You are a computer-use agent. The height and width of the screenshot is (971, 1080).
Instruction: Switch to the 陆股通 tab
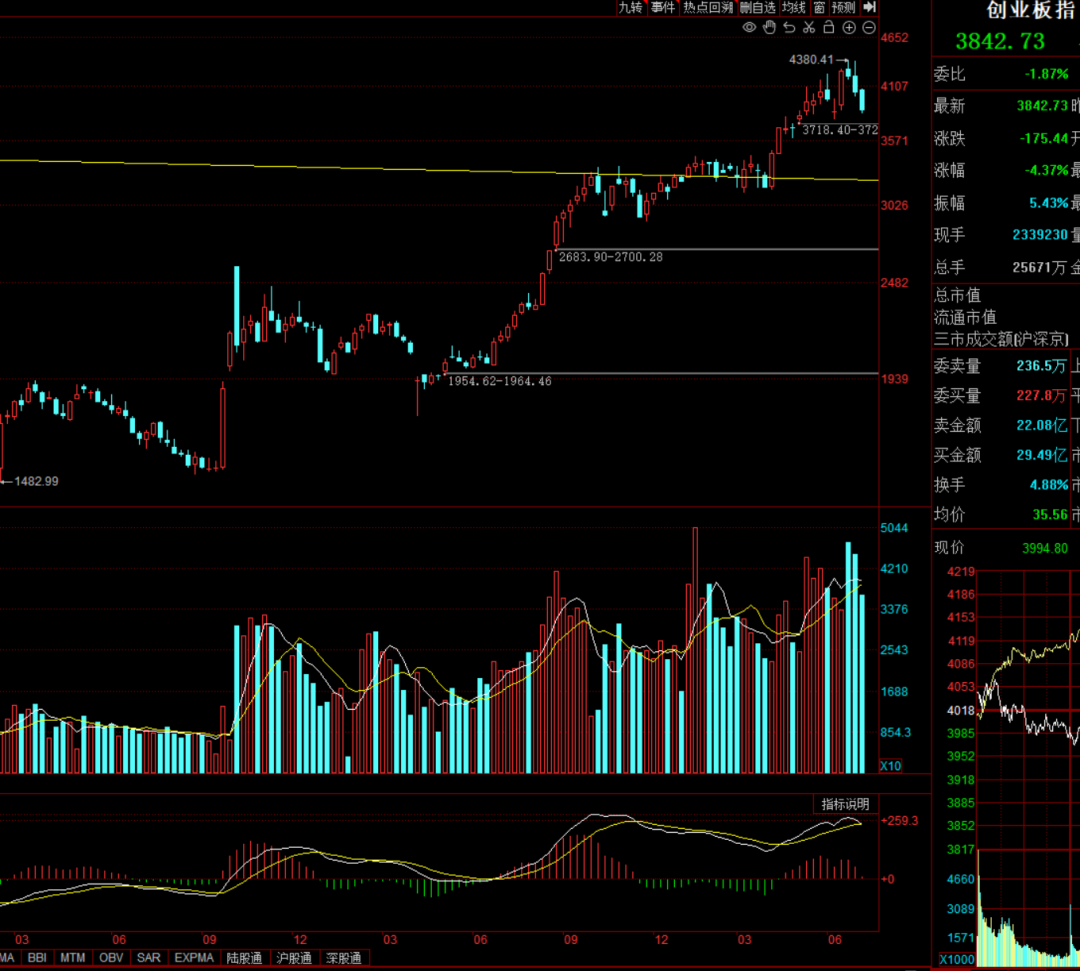(245, 958)
